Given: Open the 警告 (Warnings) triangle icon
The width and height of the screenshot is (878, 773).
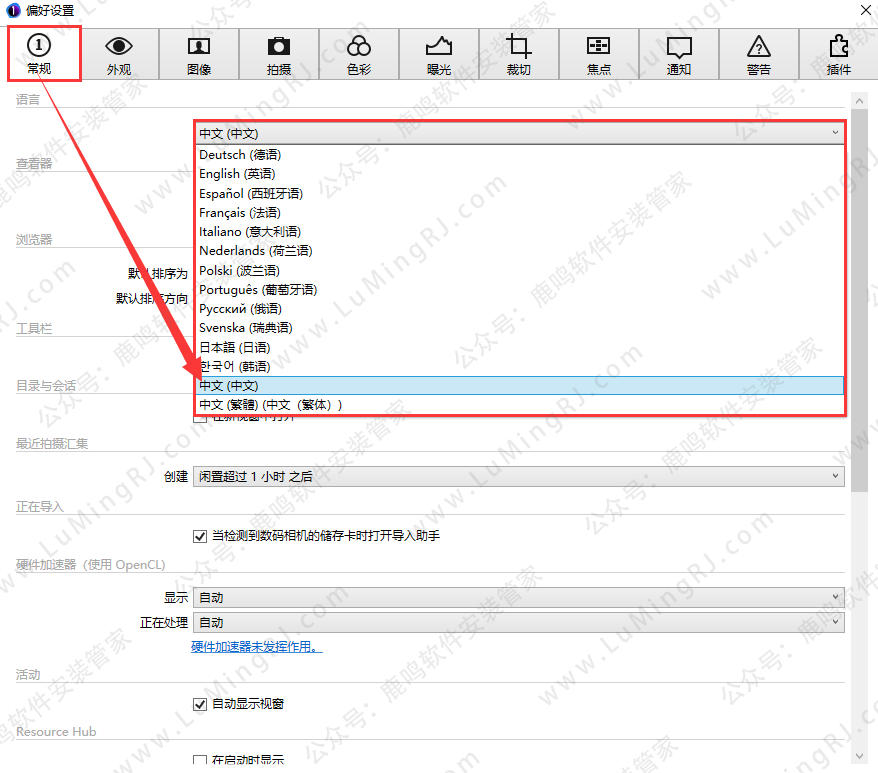Looking at the screenshot, I should [x=759, y=54].
